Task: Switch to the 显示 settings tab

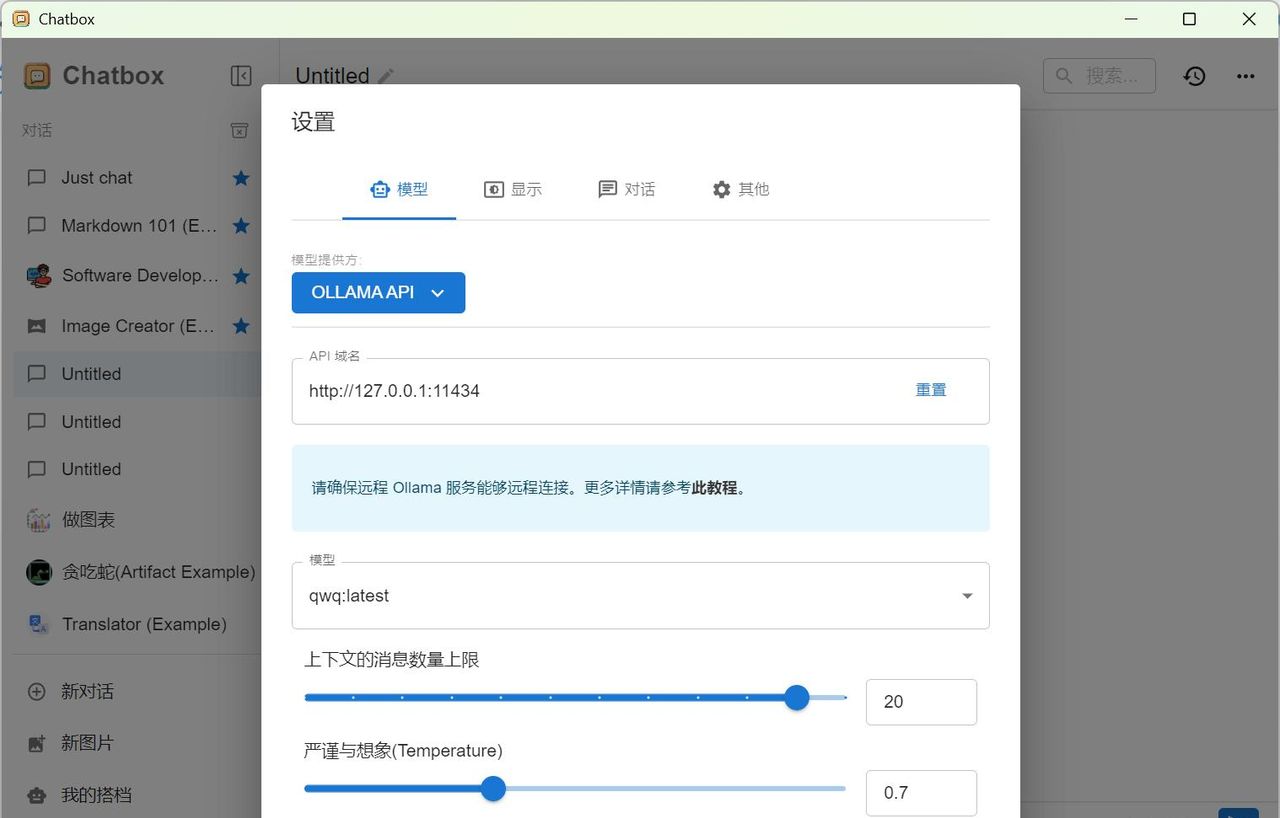Action: tap(513, 189)
